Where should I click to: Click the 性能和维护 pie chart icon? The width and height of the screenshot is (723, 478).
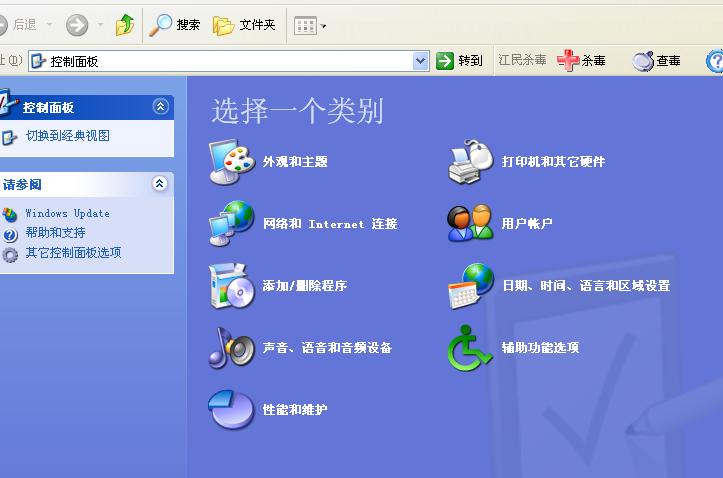[231, 410]
